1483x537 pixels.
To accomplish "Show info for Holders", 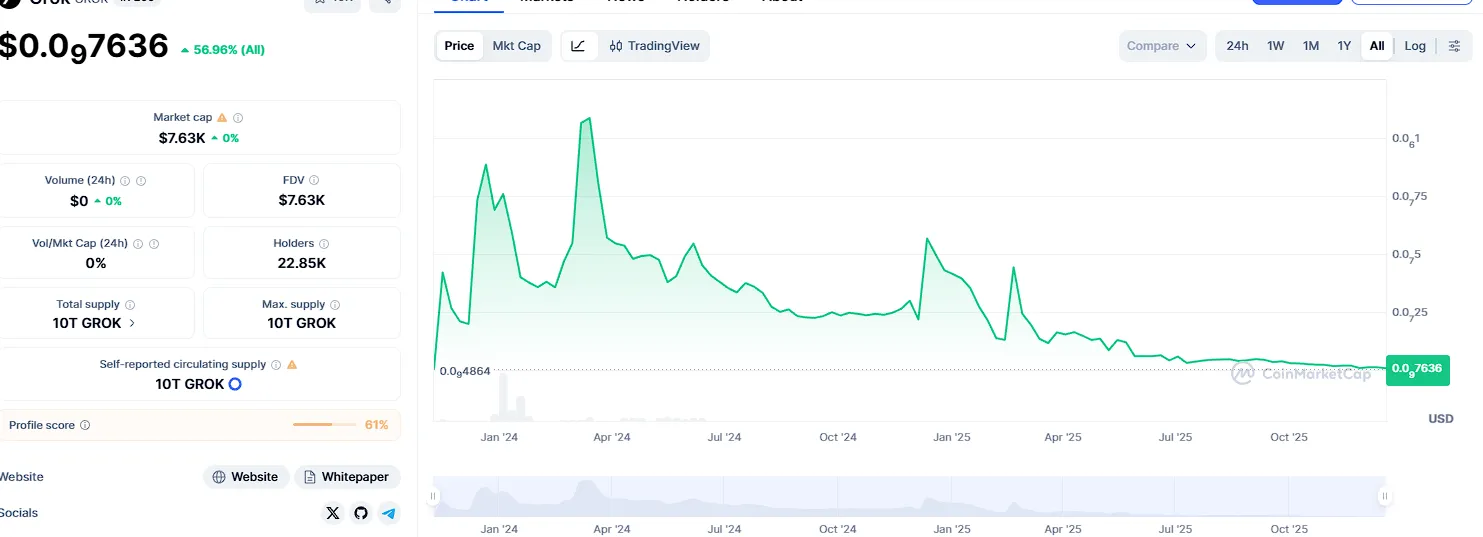I will point(324,244).
